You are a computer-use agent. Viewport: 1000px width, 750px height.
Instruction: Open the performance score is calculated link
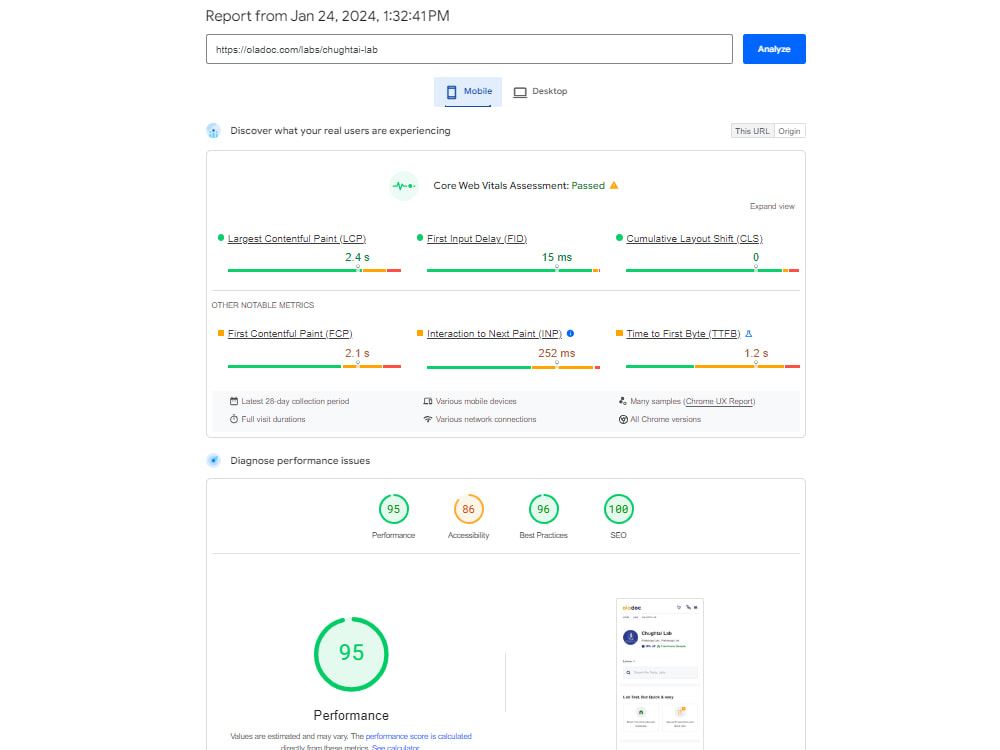click(x=418, y=736)
